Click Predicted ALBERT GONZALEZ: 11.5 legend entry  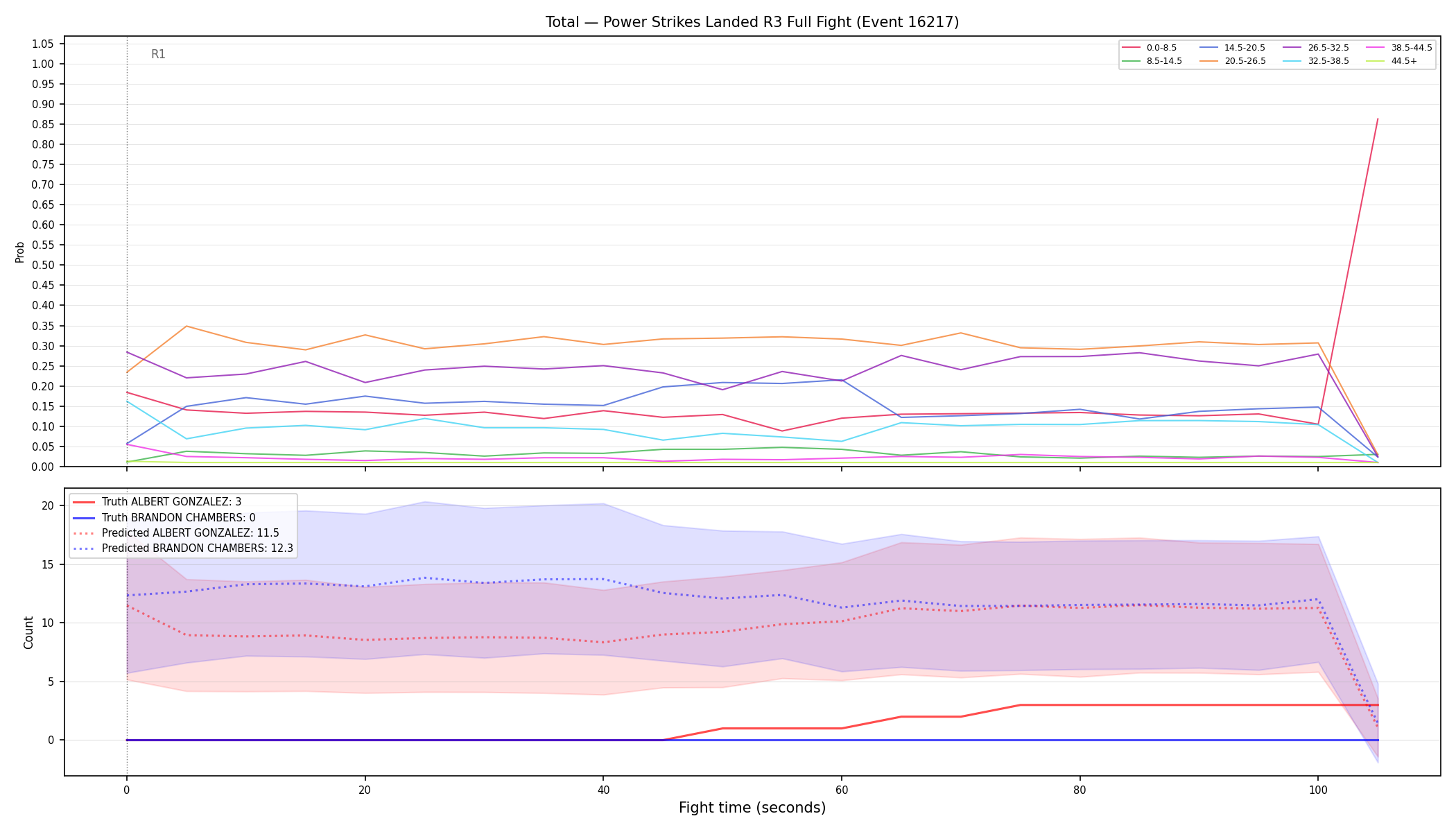[x=175, y=532]
